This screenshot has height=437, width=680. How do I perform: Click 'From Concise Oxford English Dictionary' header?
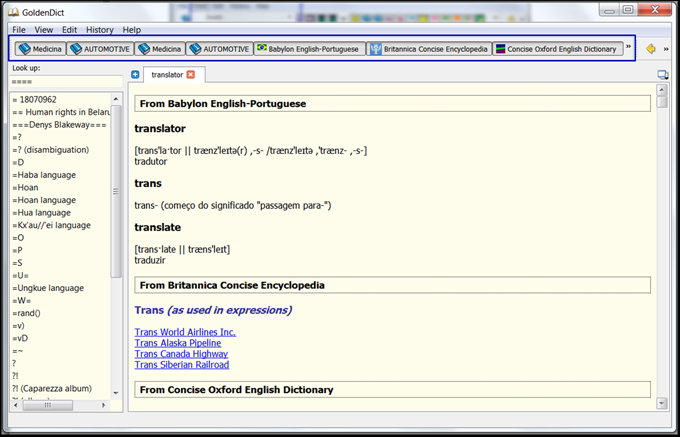(x=392, y=390)
